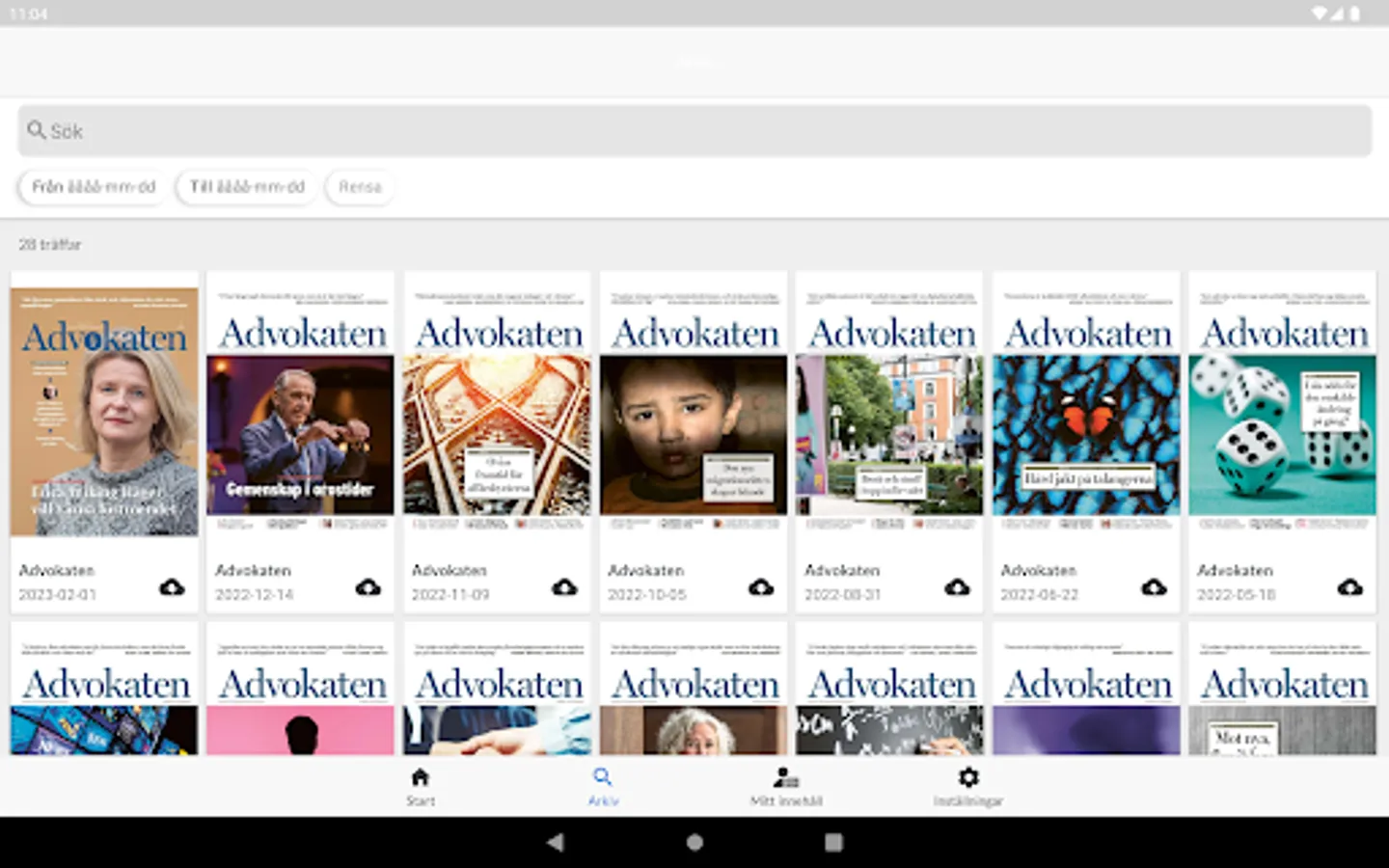Download the 2022-10-05 Advokaten issue
This screenshot has width=1389, height=868.
(761, 586)
